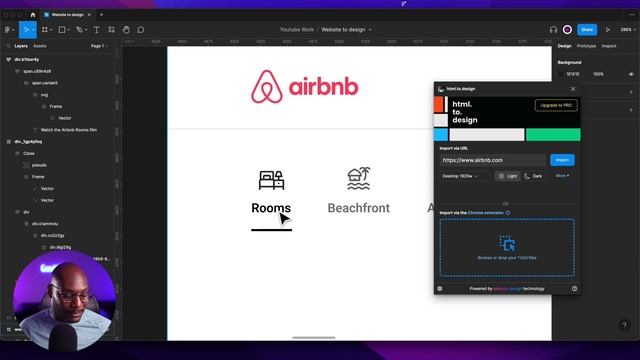Click Youtube Work project name
This screenshot has width=640, height=360.
[x=297, y=30]
